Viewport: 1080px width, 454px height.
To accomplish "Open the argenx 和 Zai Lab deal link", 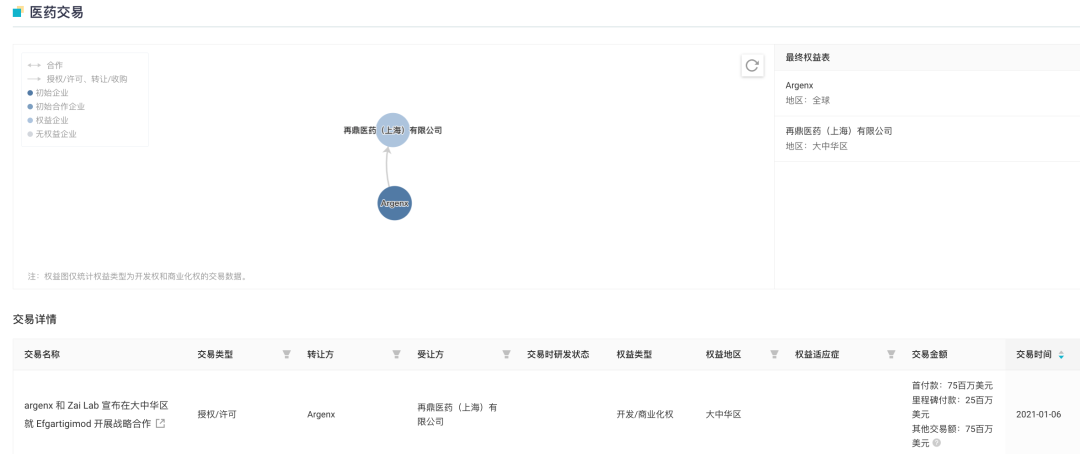I will pos(96,414).
